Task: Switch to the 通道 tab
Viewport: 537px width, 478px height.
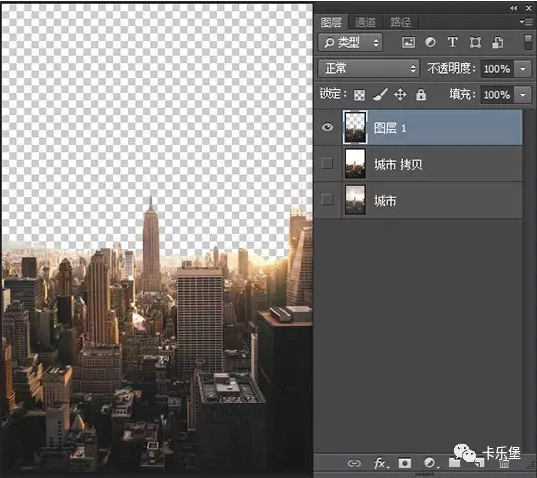Action: pos(365,22)
